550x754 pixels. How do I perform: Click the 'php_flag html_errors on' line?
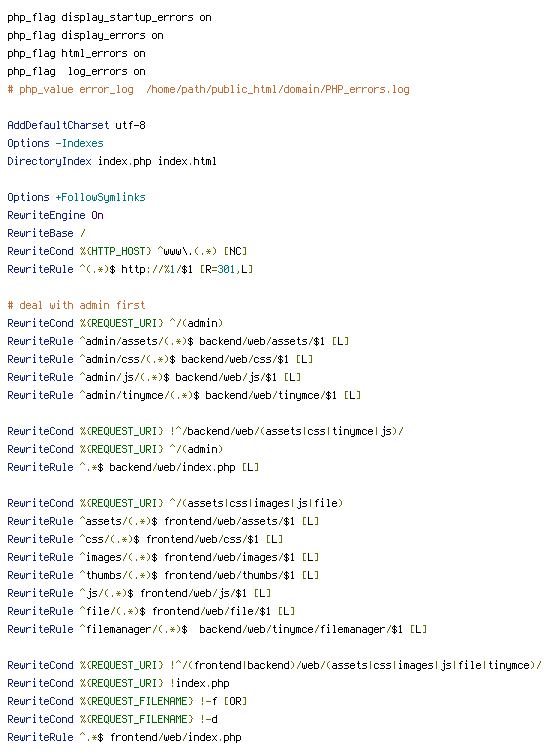[76, 53]
